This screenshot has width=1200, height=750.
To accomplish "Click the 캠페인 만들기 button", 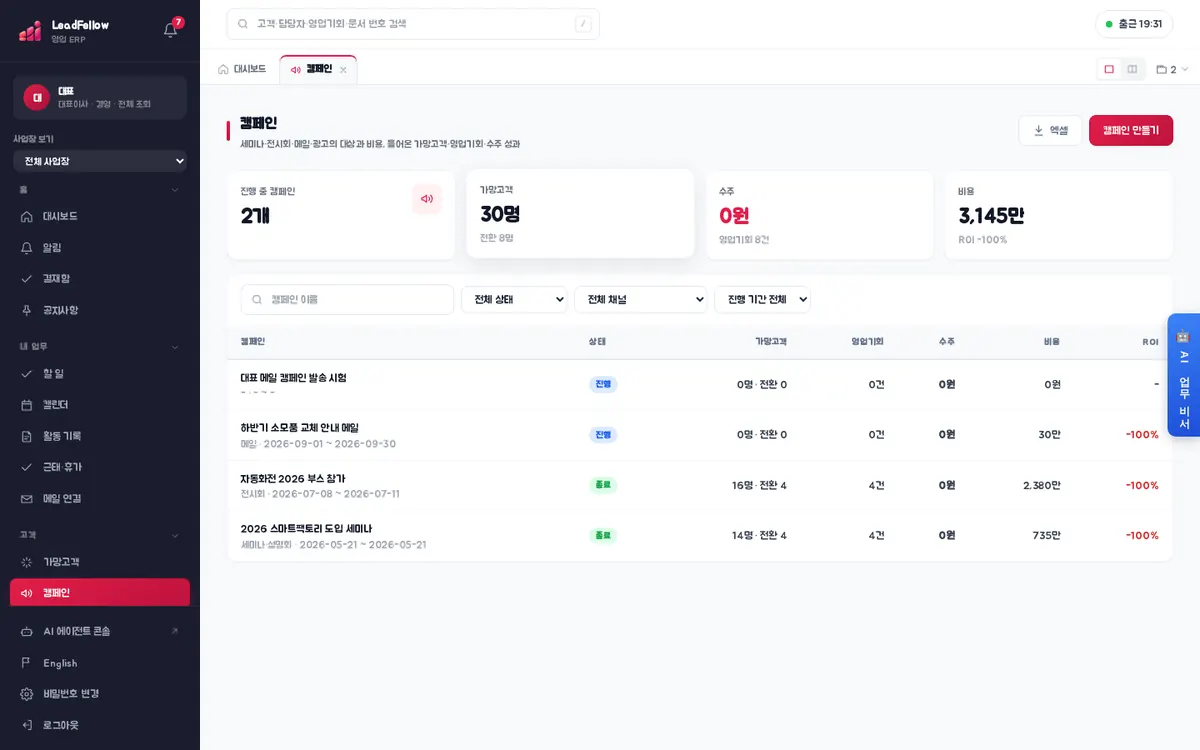I will click(x=1131, y=130).
